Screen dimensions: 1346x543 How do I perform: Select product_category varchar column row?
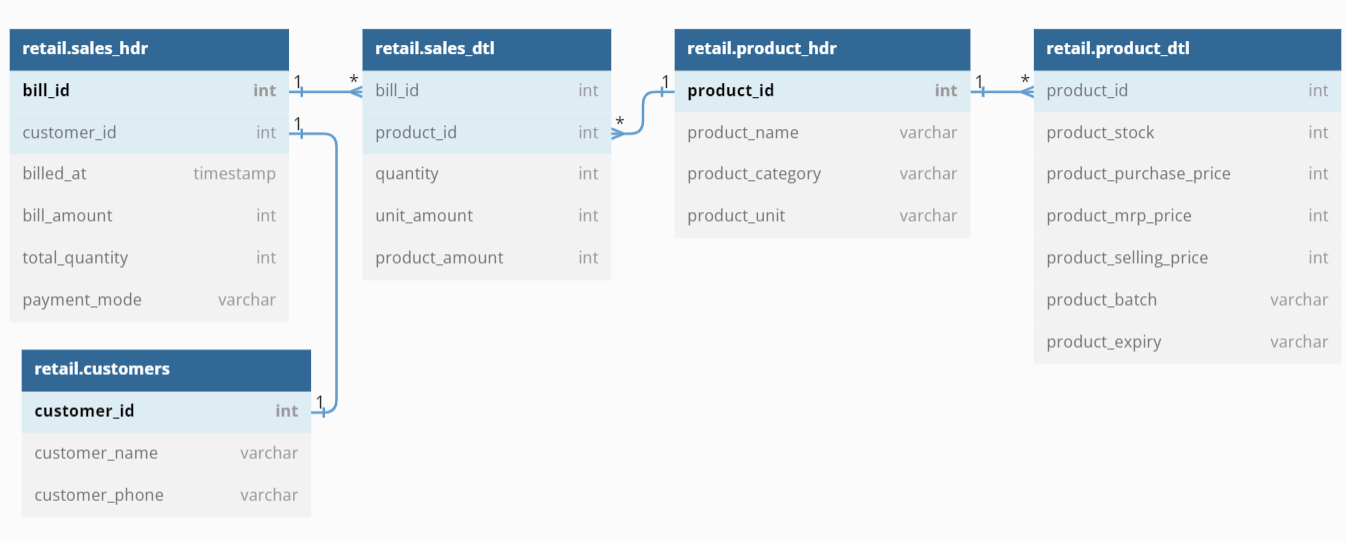pos(822,174)
